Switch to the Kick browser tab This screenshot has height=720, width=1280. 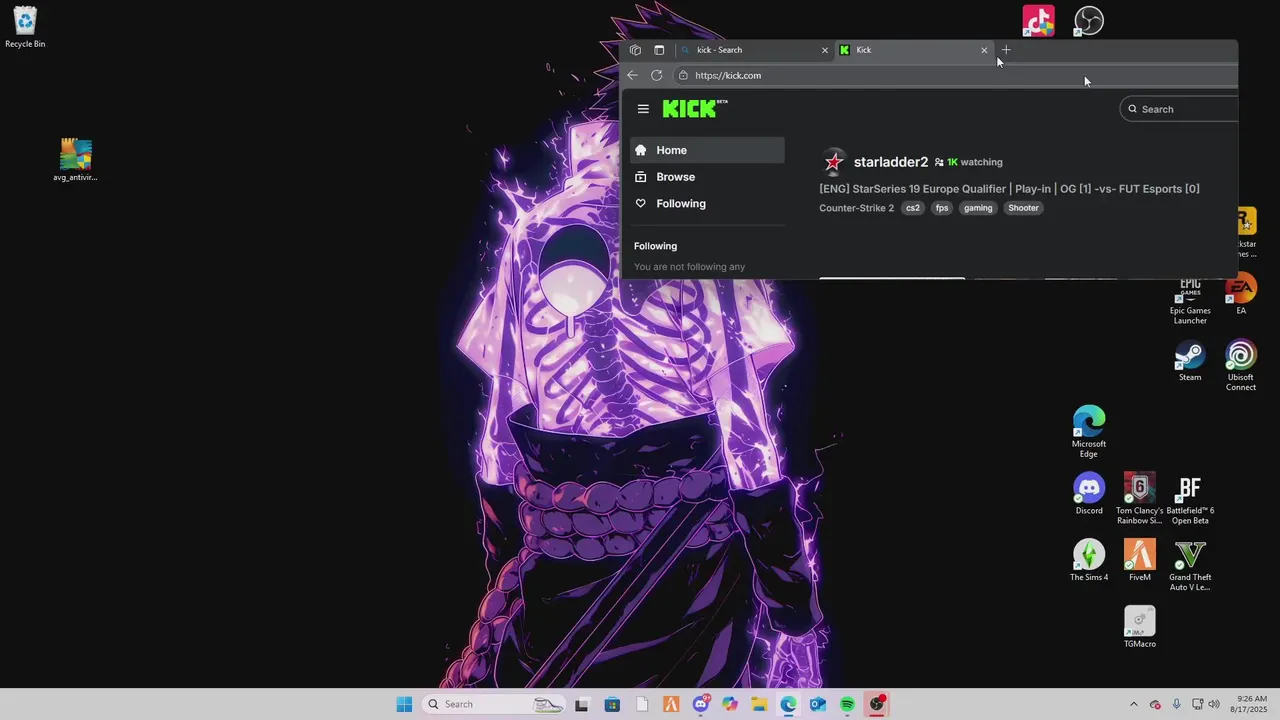tap(914, 50)
